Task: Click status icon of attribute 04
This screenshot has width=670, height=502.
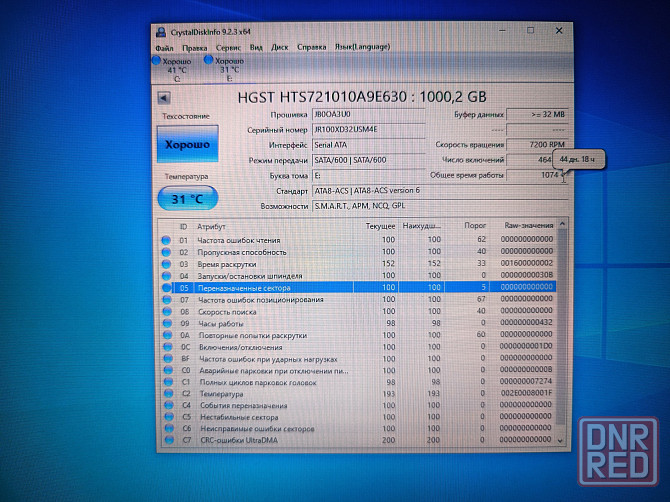Action: tap(166, 276)
